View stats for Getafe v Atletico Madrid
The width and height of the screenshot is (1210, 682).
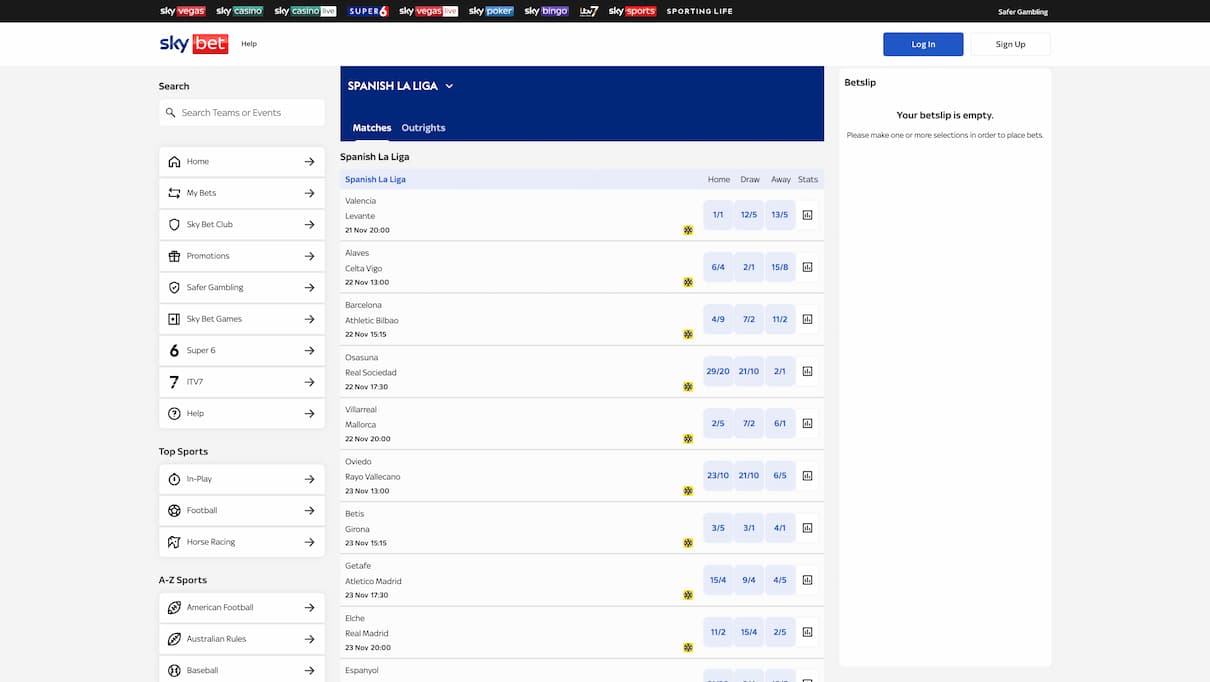coord(807,579)
